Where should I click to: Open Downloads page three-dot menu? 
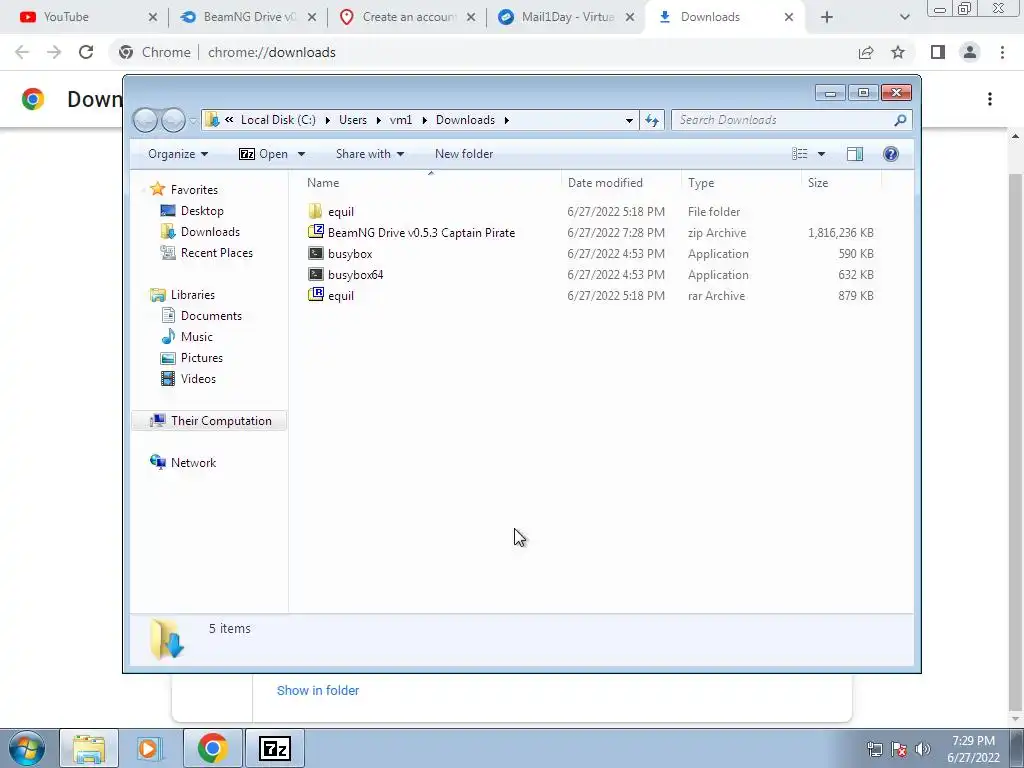[x=990, y=99]
